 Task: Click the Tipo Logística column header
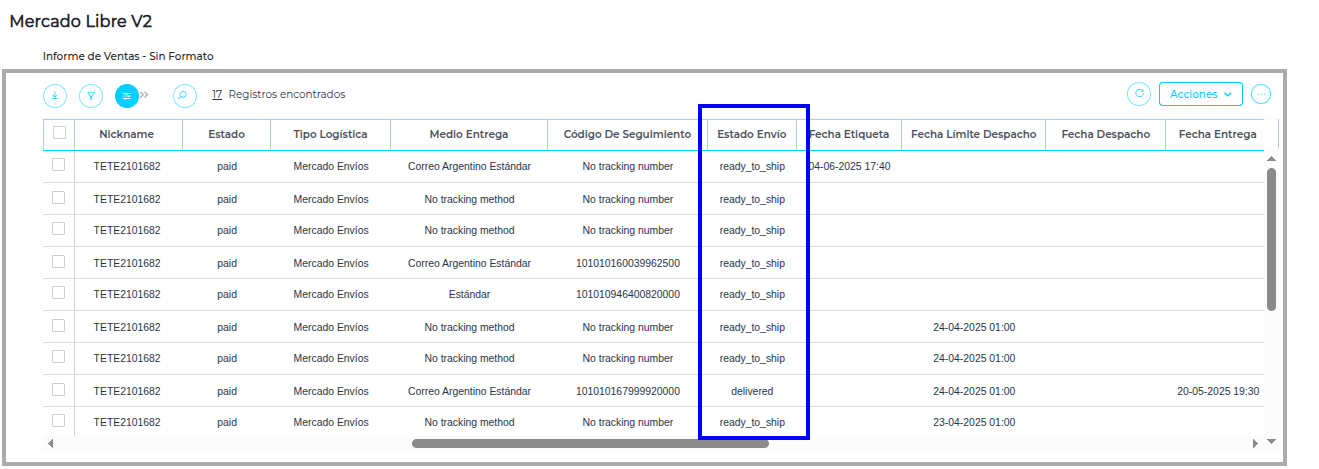(x=330, y=134)
